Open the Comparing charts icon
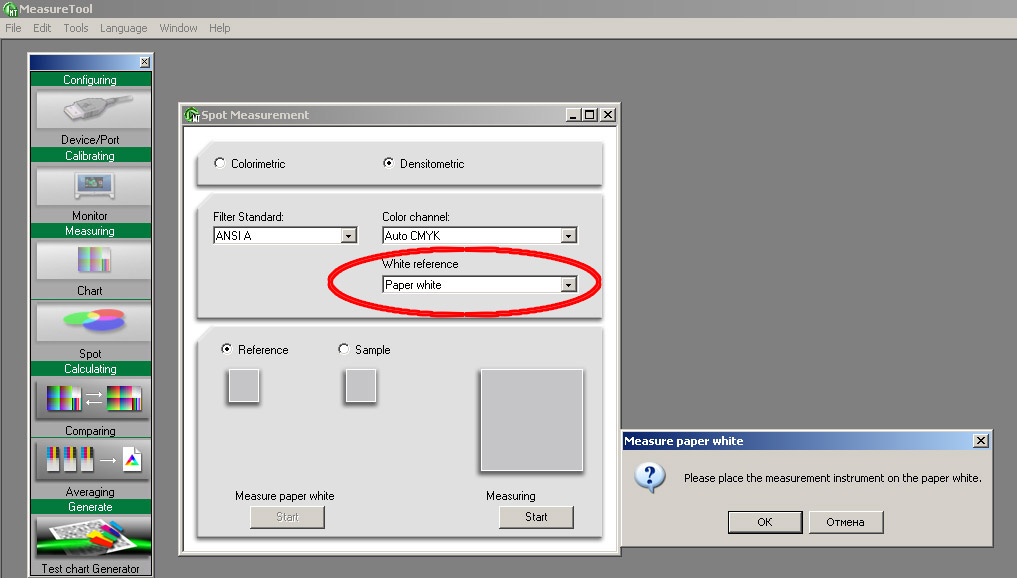 coord(91,398)
